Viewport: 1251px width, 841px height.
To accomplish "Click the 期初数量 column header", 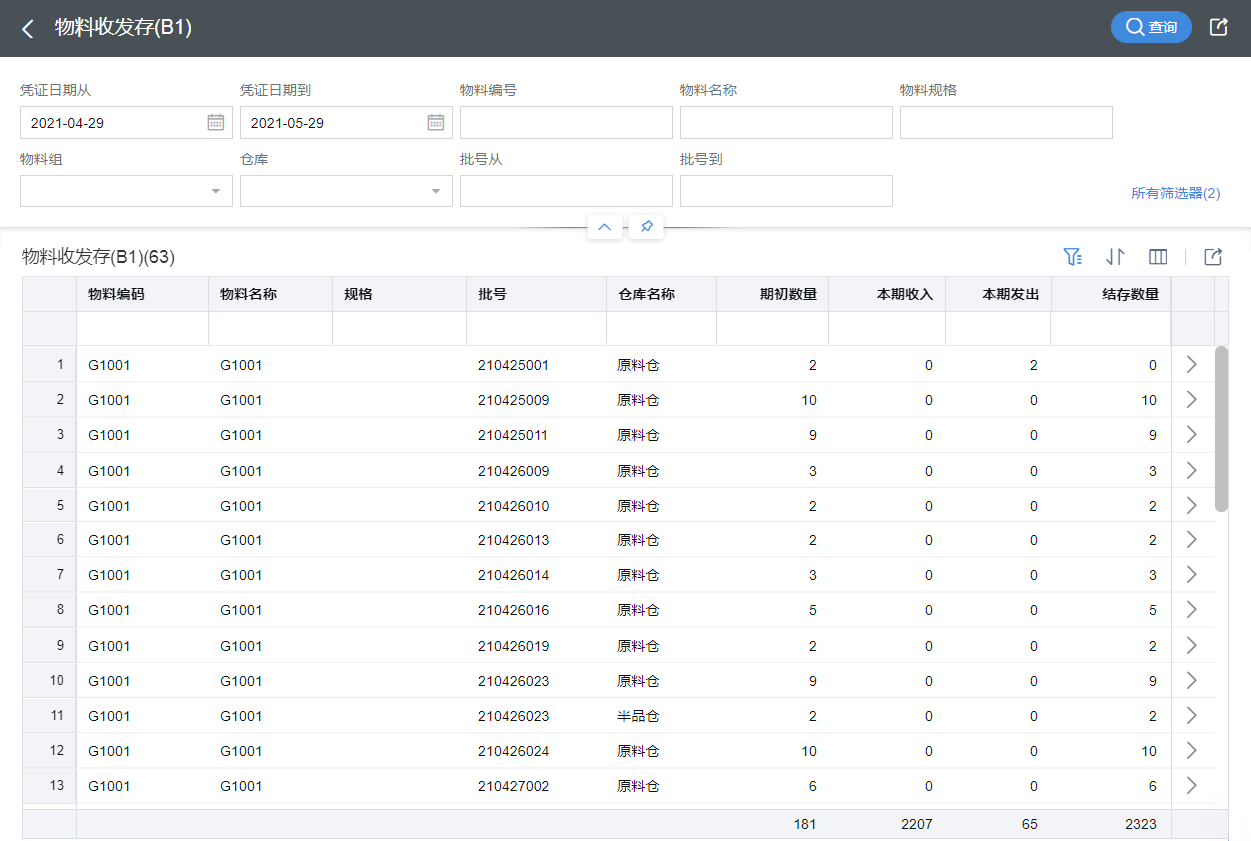I will tap(772, 294).
